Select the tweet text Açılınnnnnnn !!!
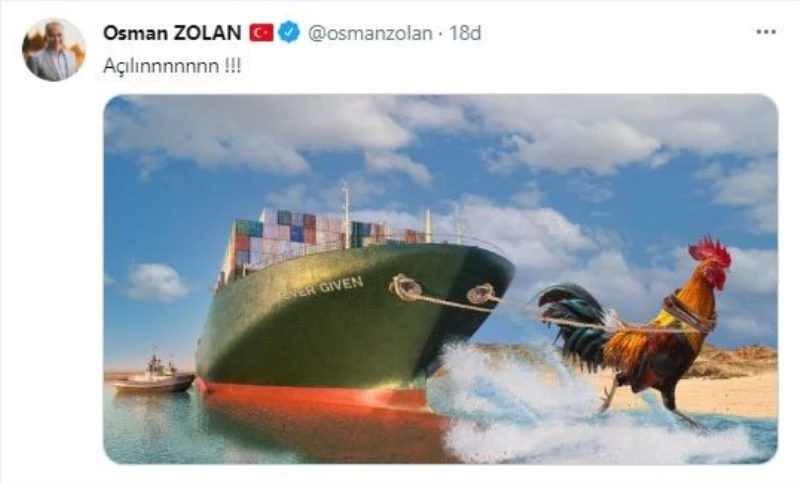 (x=172, y=66)
